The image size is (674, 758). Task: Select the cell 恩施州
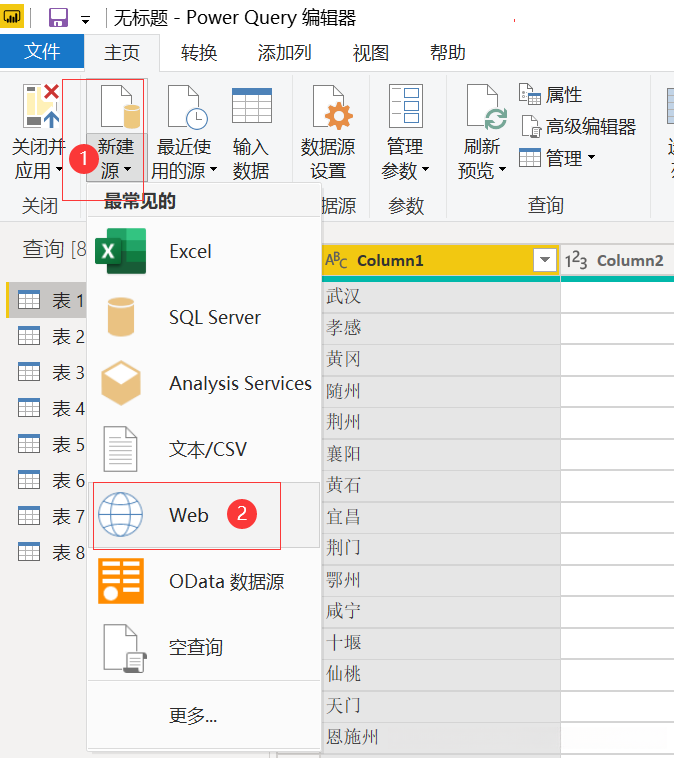(441, 737)
